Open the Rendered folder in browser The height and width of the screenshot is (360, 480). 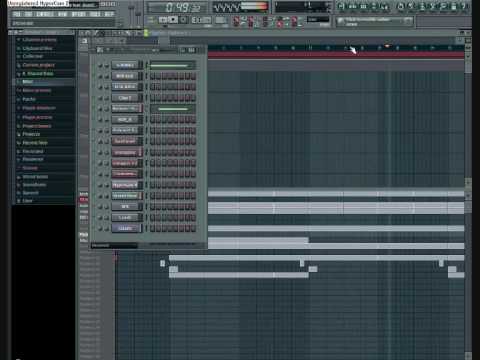pyautogui.click(x=33, y=159)
